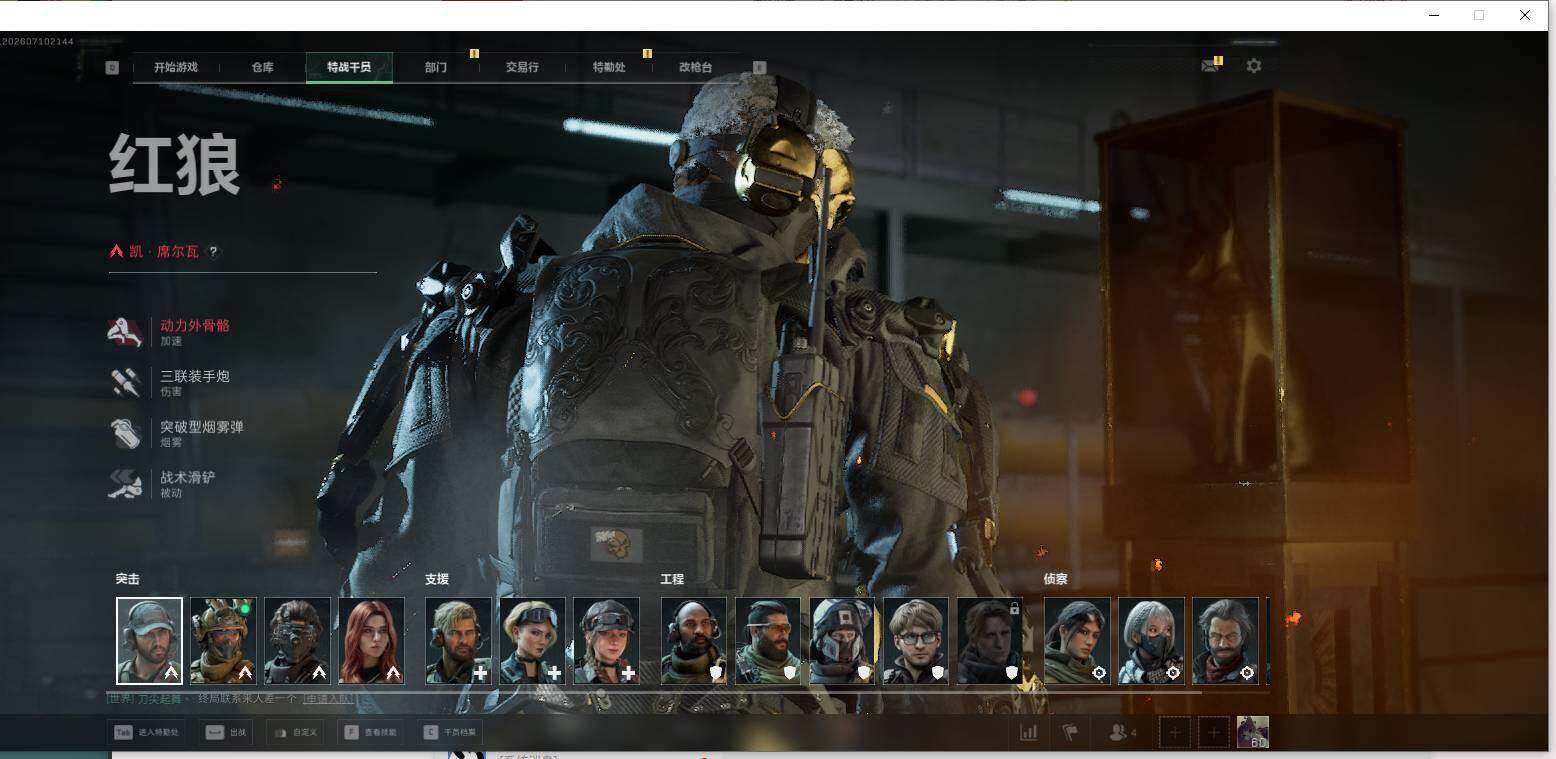Select the third assault operator with goggles
Viewport: 1556px width, 759px height.
coord(297,641)
